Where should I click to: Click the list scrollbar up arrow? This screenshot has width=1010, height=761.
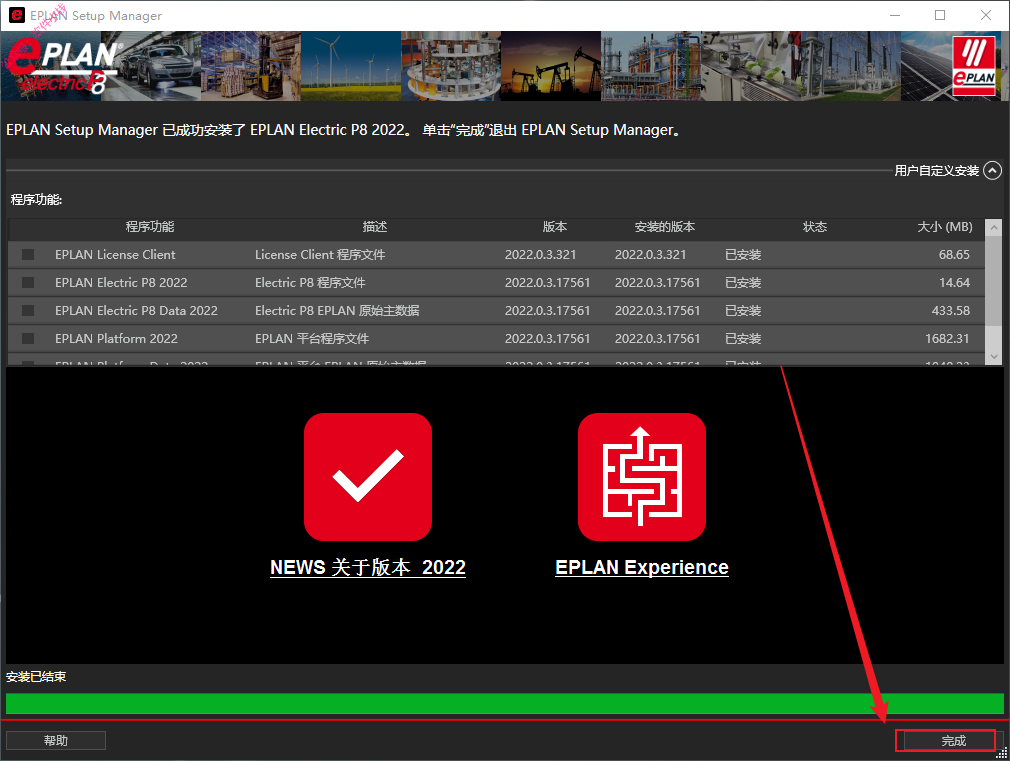pos(994,227)
